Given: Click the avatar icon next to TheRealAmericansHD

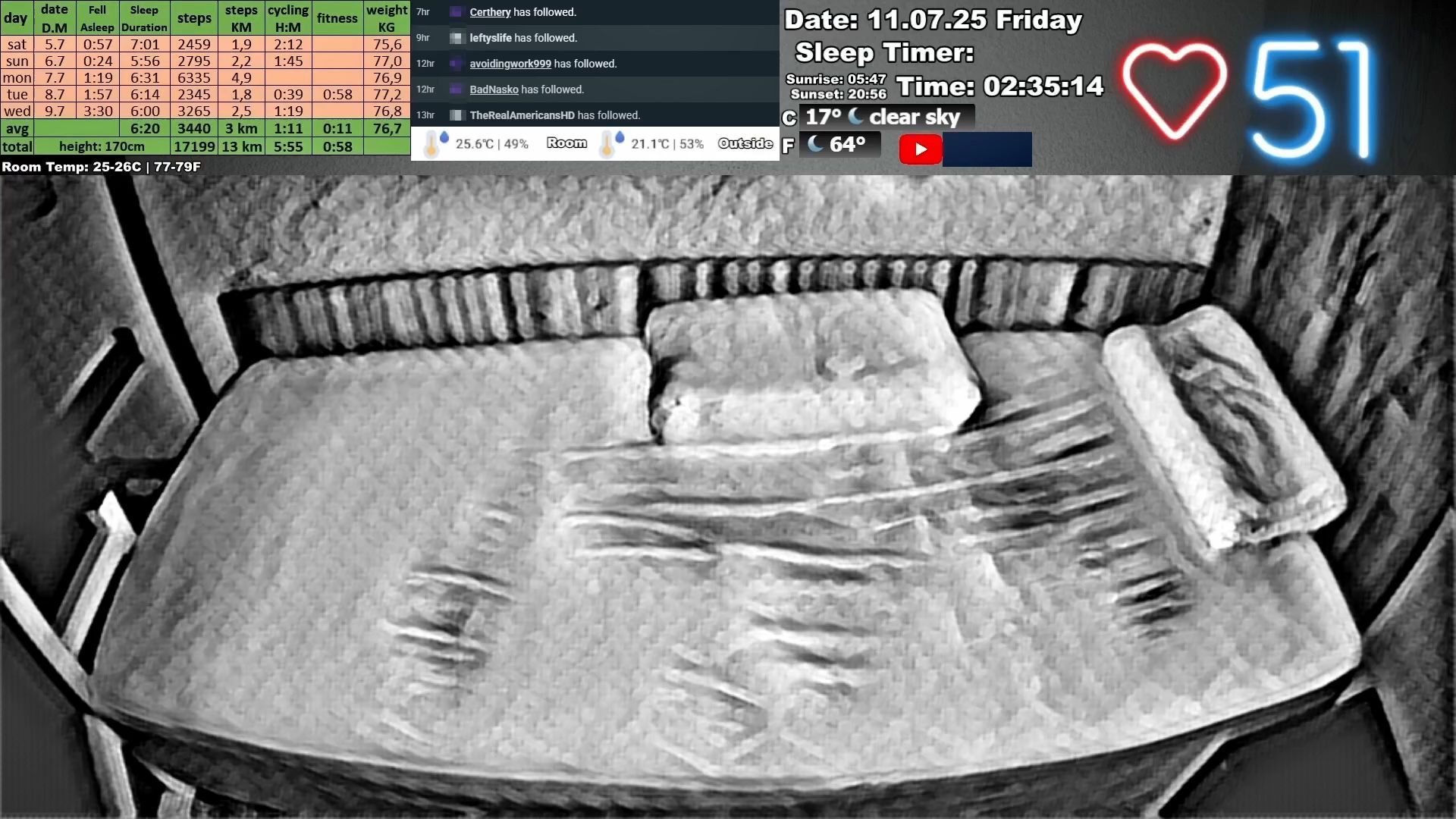Looking at the screenshot, I should pyautogui.click(x=456, y=115).
